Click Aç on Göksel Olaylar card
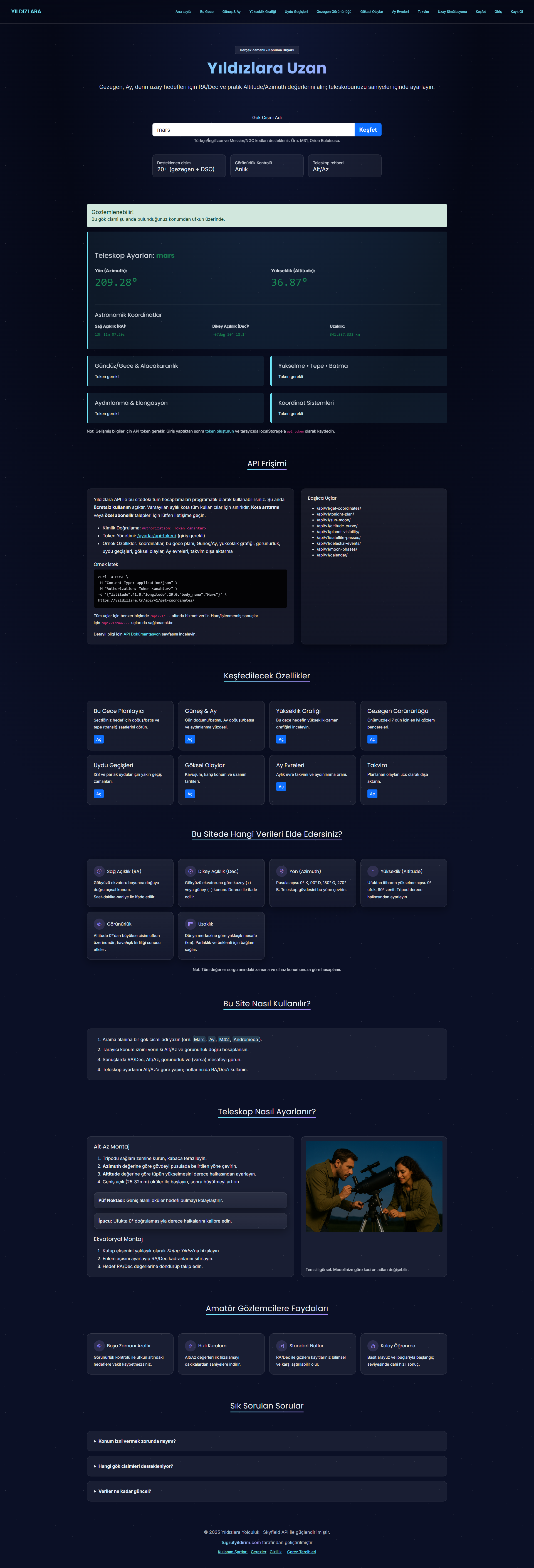This screenshot has height=1568, width=534. (190, 794)
